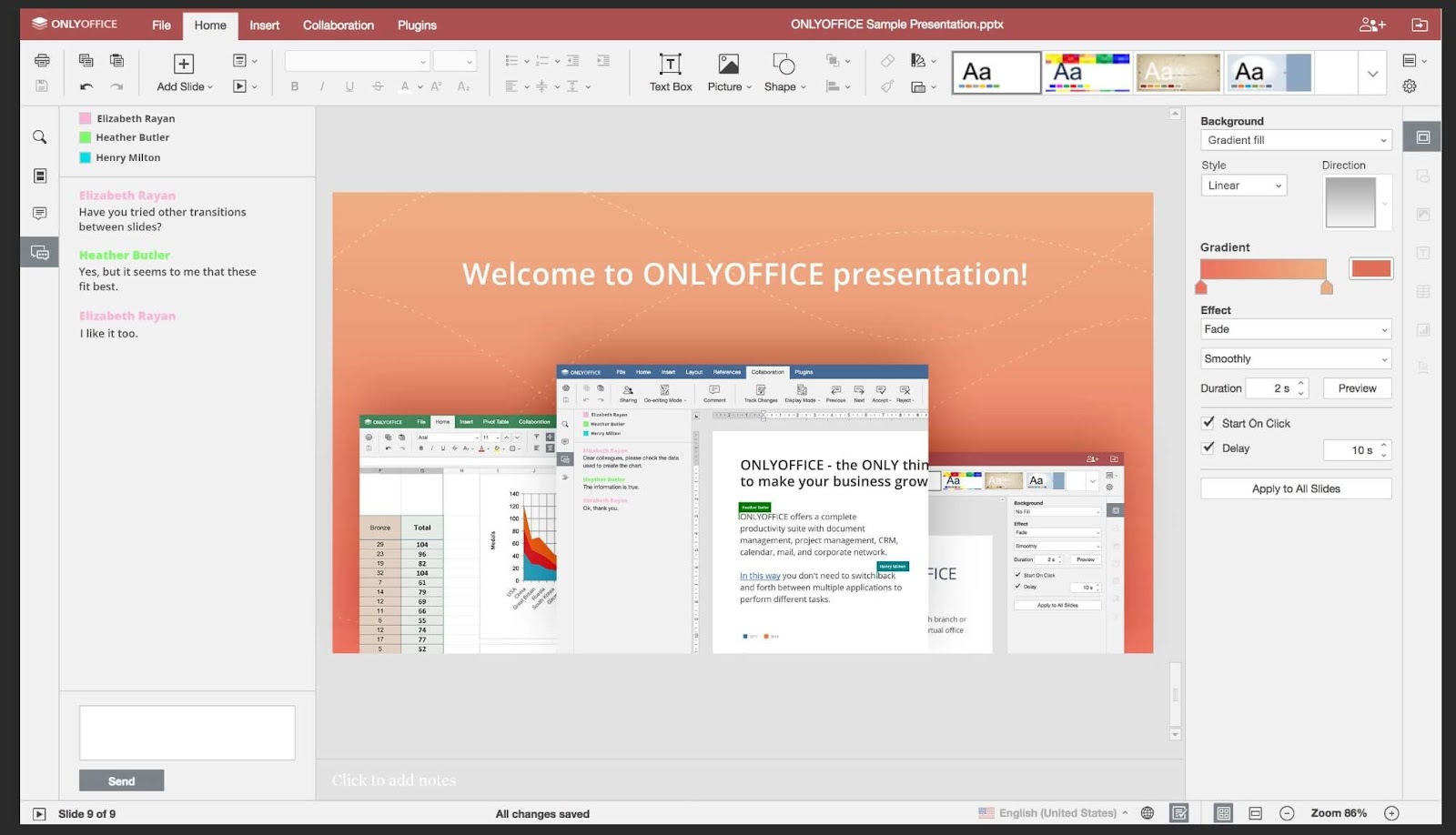Click the spell checking icon
The image size is (1456, 835).
click(x=1179, y=813)
